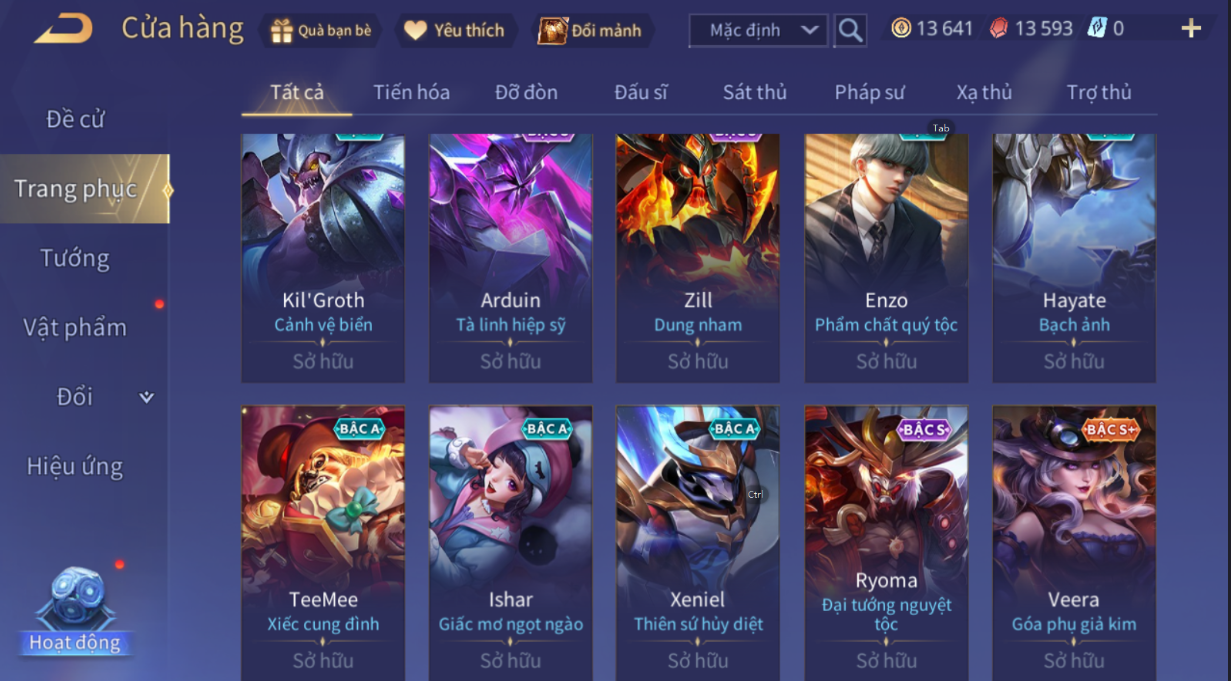Click the red ruby currency icon
The image size is (1231, 681).
998,28
